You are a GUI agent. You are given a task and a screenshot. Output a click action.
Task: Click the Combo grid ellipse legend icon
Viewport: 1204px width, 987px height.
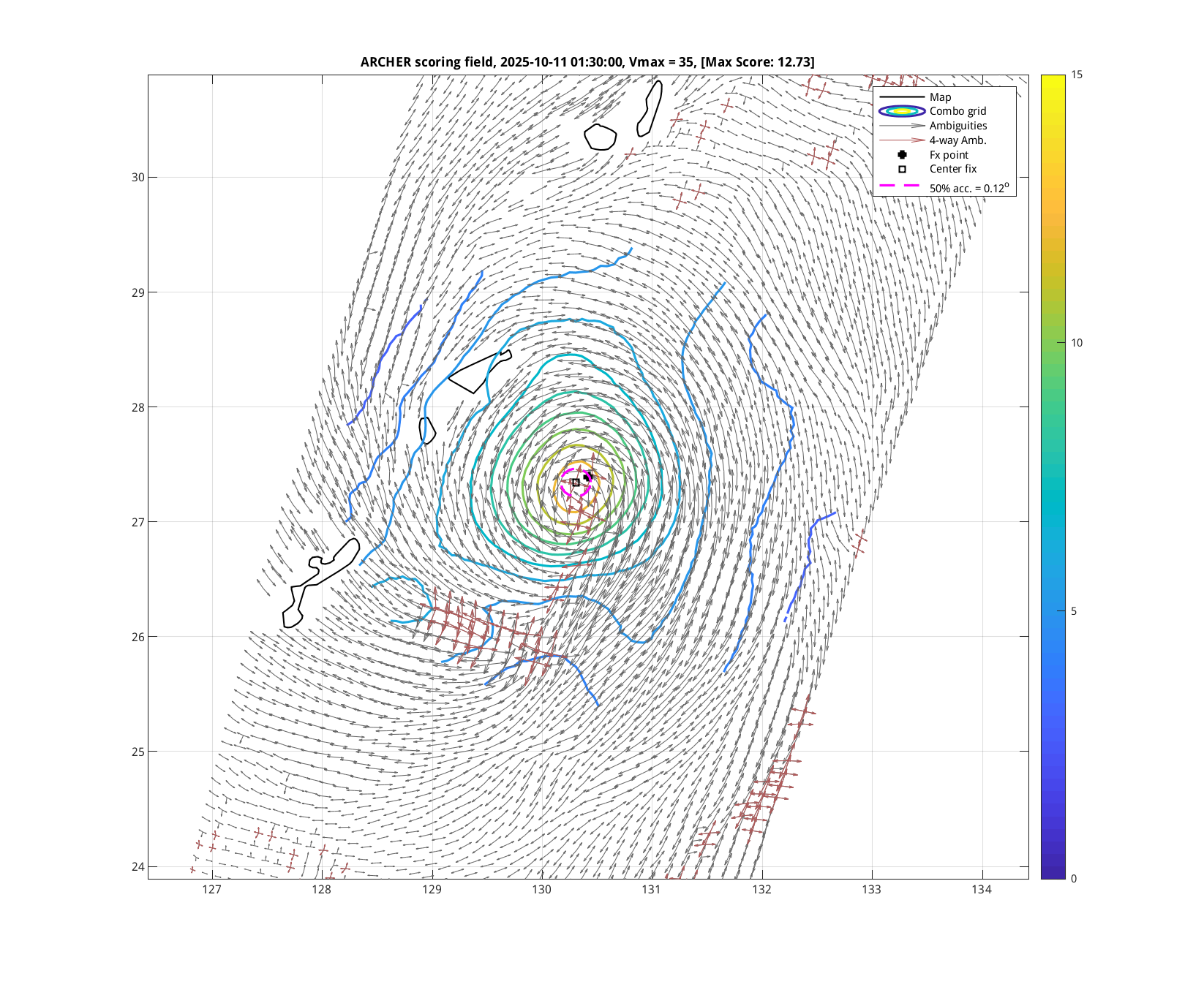coord(902,111)
